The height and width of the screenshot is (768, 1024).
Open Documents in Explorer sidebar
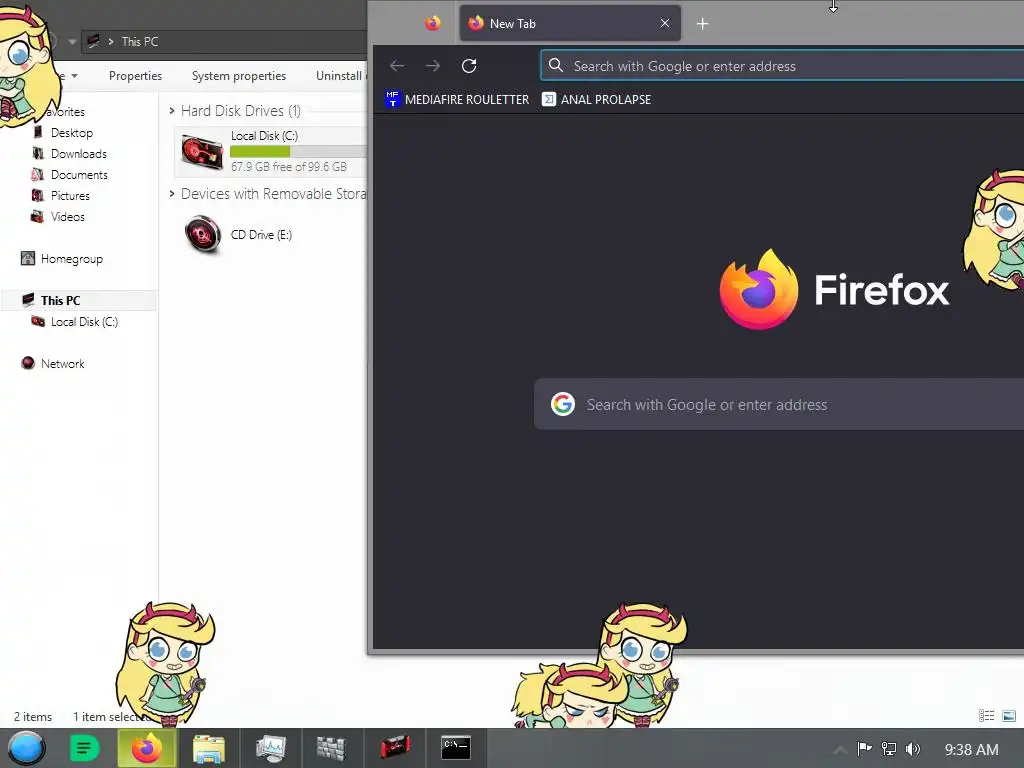78,174
